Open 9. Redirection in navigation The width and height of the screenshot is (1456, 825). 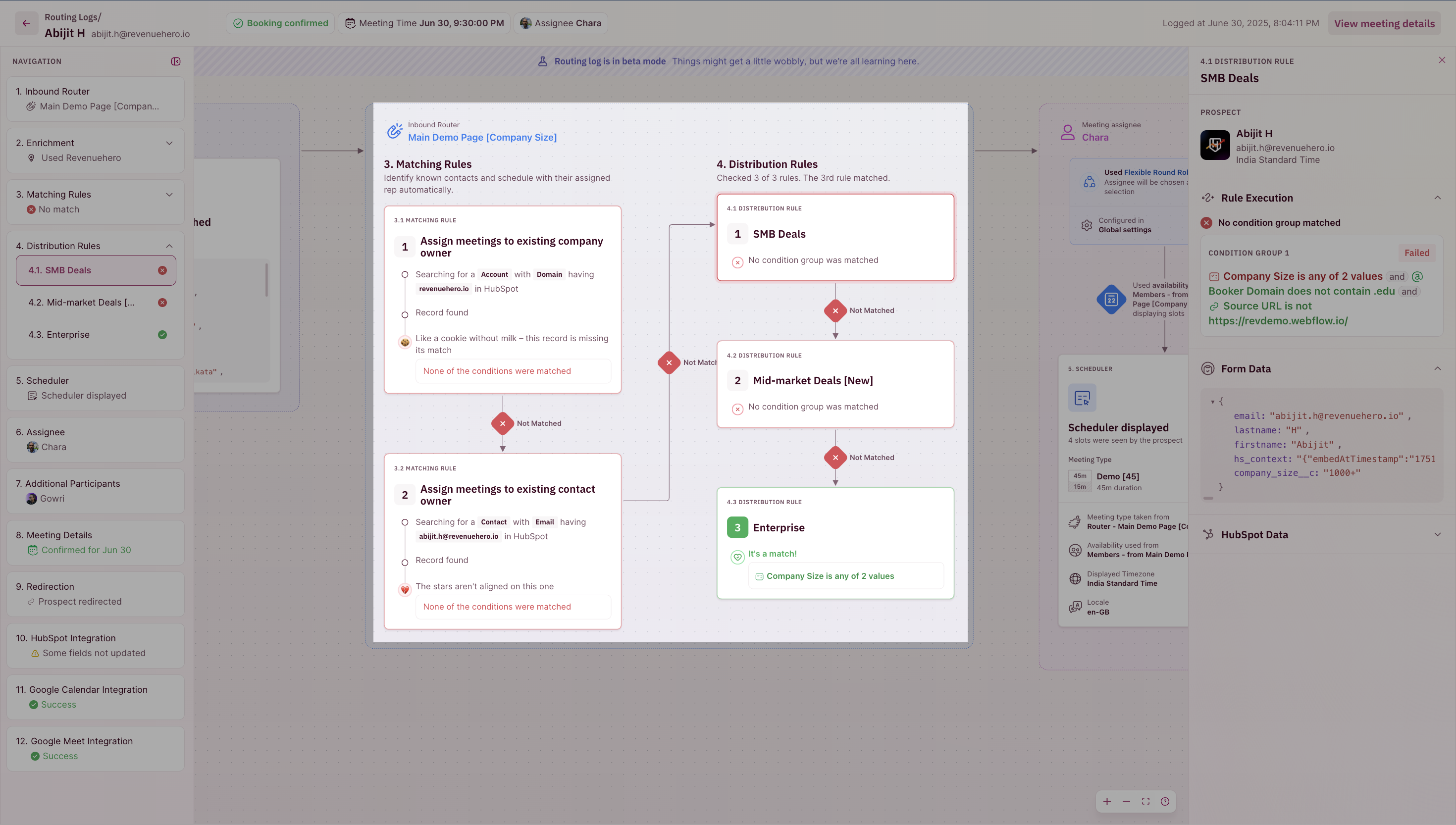(95, 594)
